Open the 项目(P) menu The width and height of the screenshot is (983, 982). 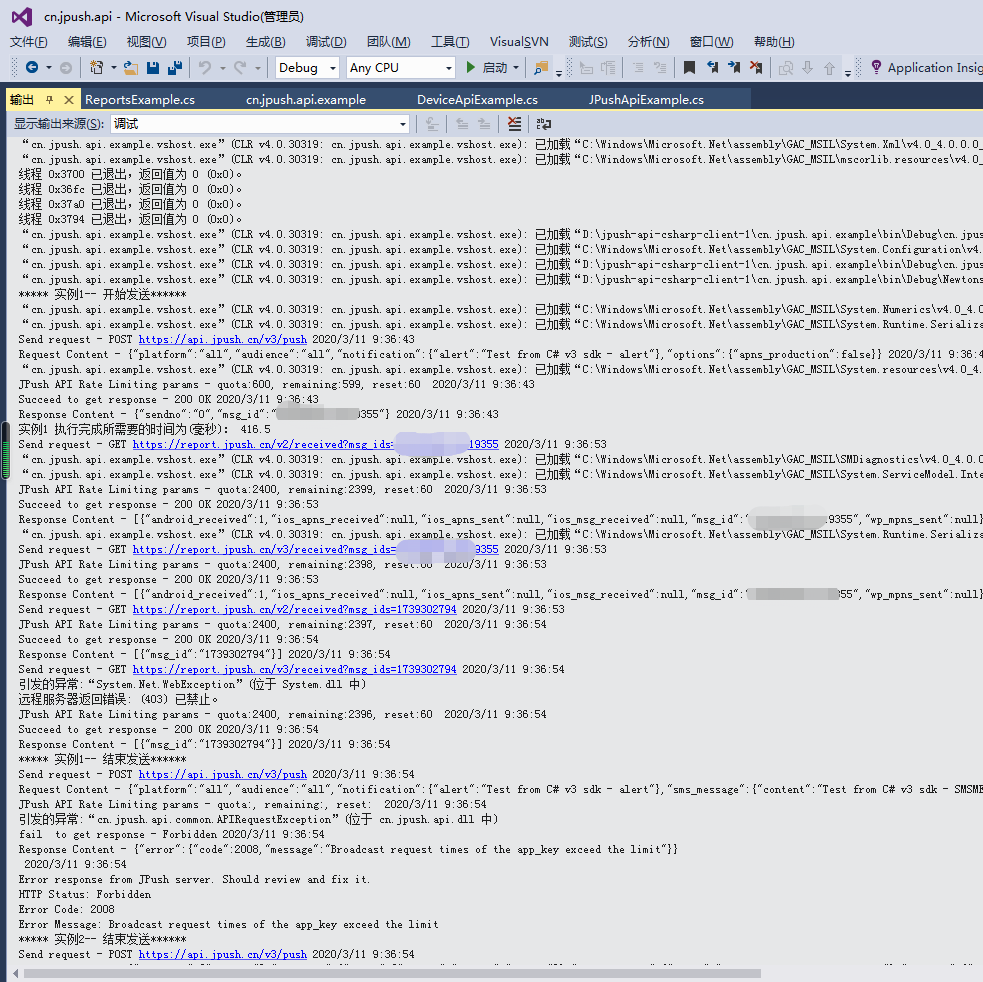point(206,41)
